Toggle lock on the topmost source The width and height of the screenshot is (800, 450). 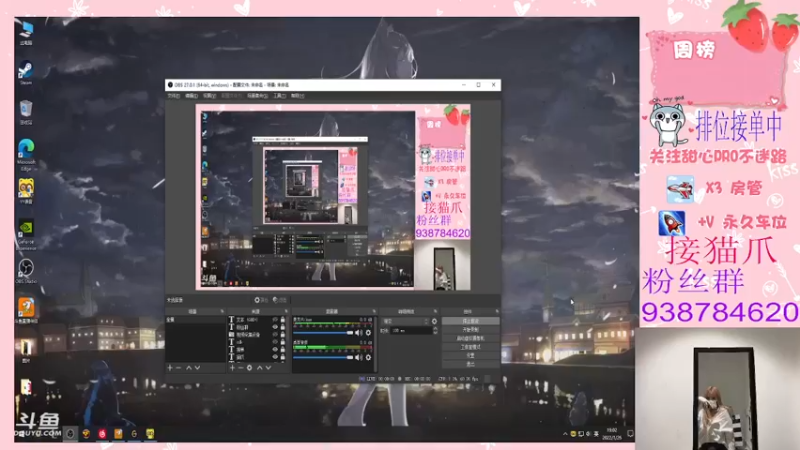point(283,319)
